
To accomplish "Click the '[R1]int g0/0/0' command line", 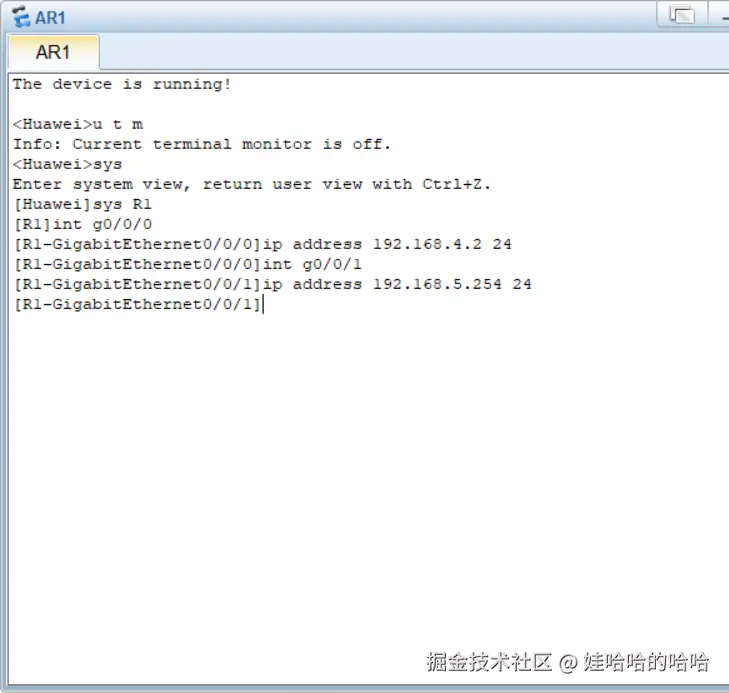I will [x=82, y=224].
